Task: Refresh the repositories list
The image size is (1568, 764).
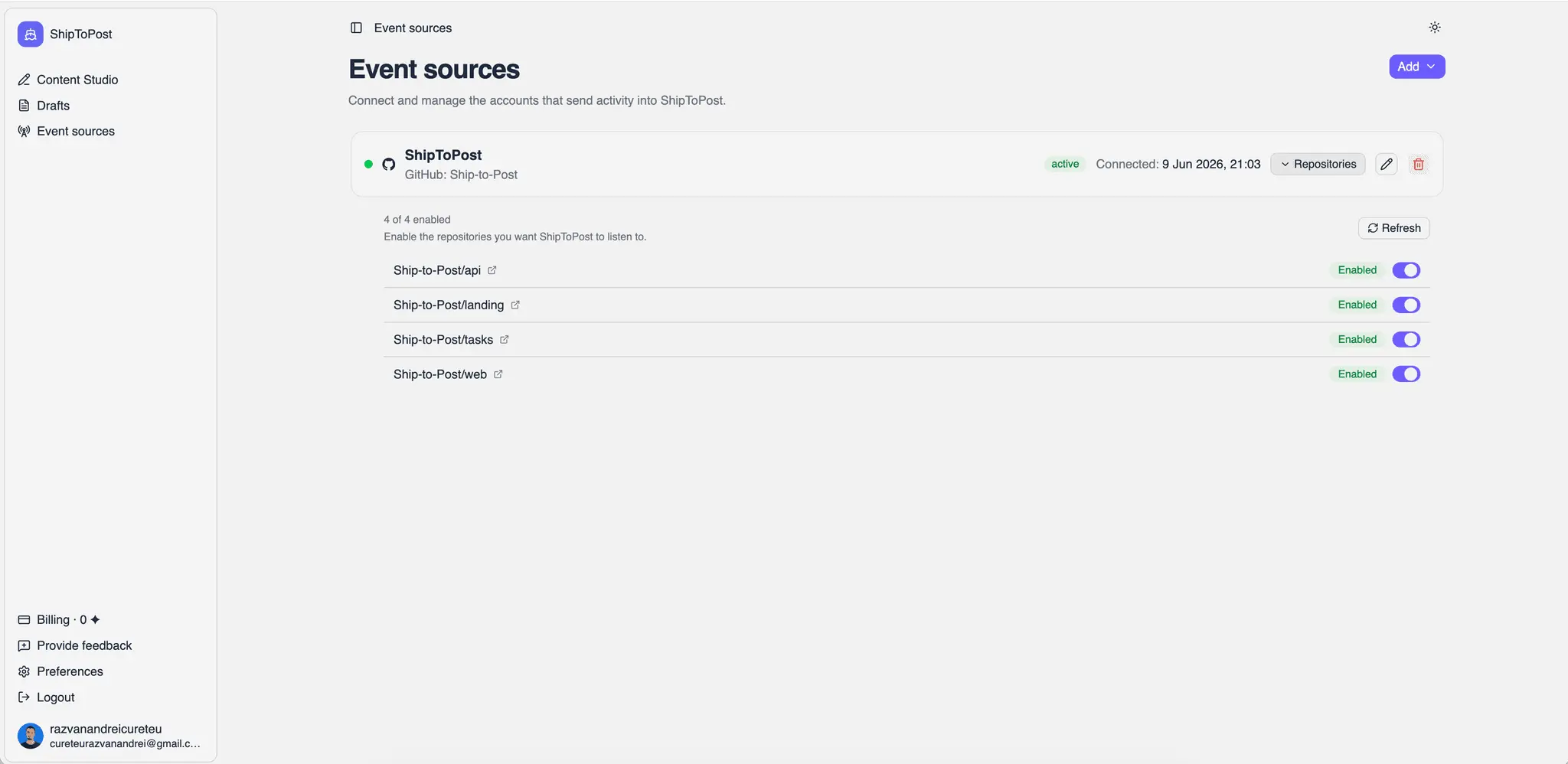Action: pyautogui.click(x=1394, y=228)
